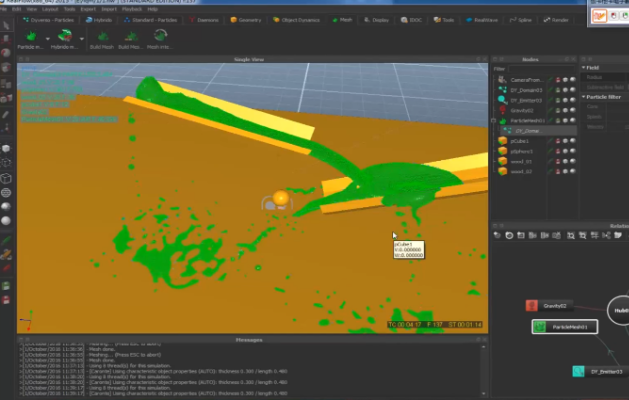Click the first icon in Relationship editor toolbar
The height and width of the screenshot is (400, 629).
click(x=497, y=236)
